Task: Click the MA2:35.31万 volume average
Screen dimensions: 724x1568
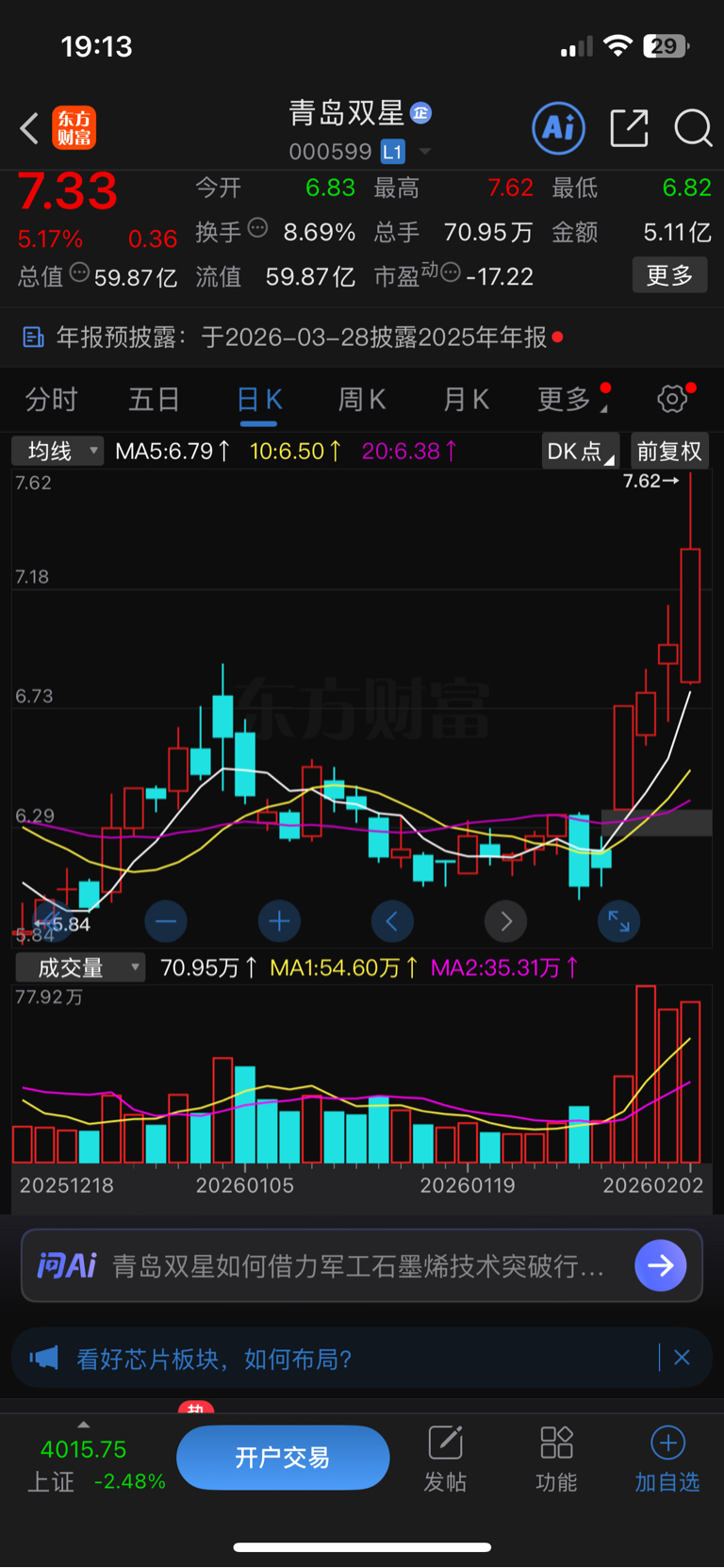Action: coord(504,967)
